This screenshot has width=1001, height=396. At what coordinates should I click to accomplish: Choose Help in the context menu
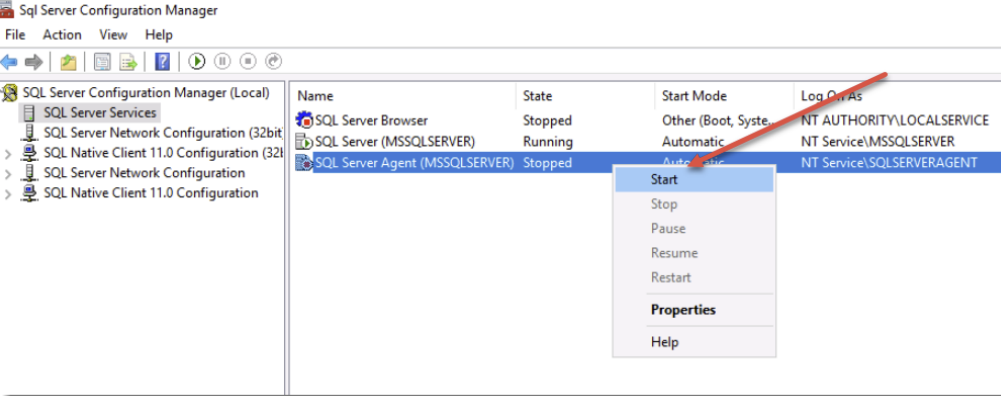pos(694,342)
